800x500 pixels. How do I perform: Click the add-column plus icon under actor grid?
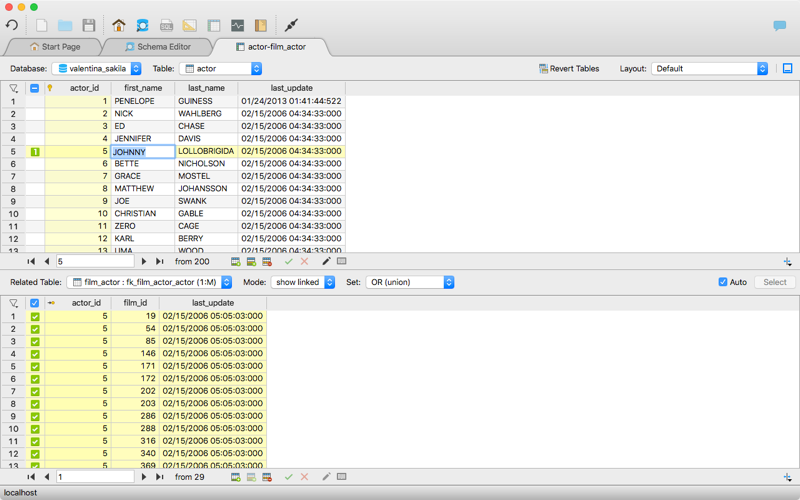coord(788,262)
